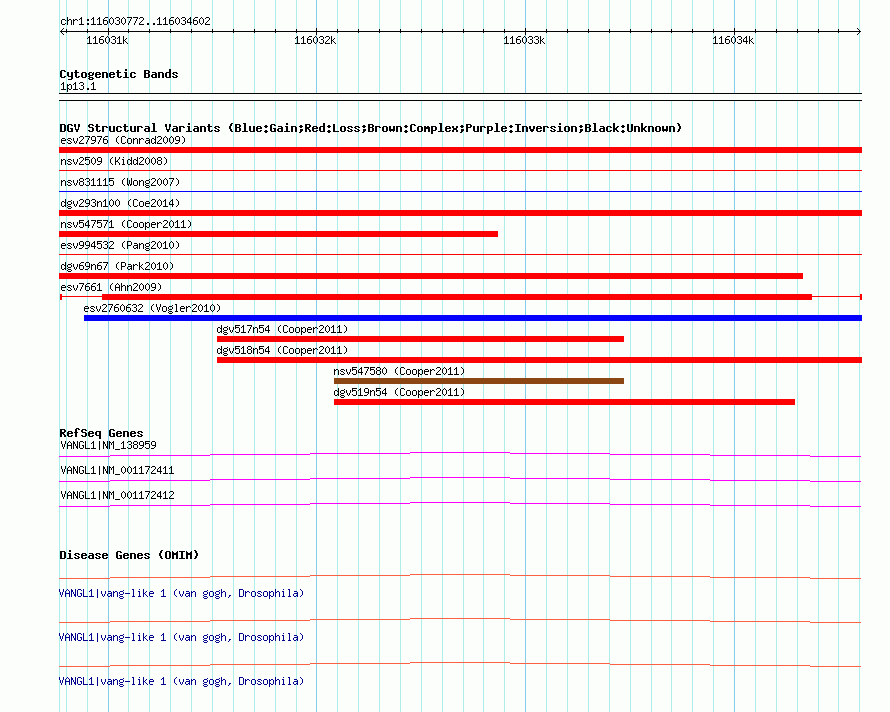
Task: Click the 116032k ruler tick label
Action: click(315, 40)
